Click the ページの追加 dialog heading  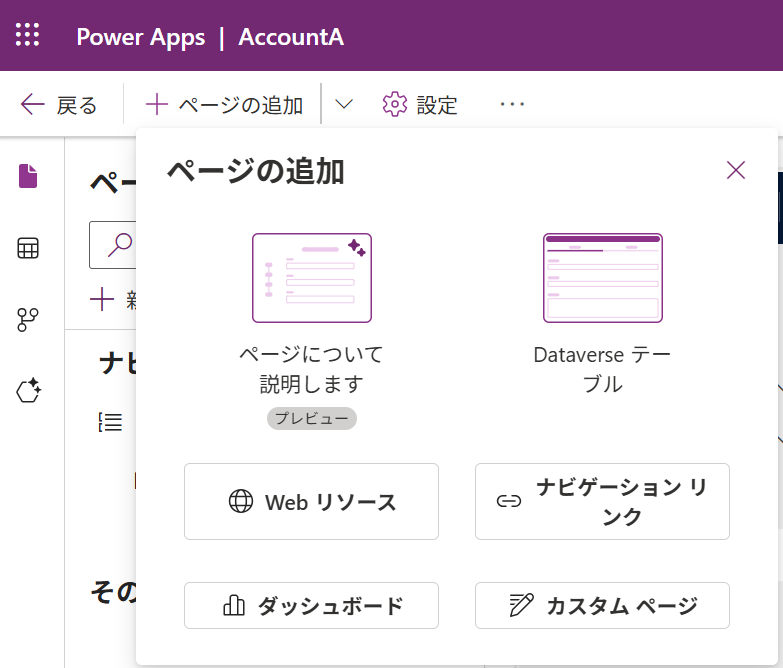[256, 171]
